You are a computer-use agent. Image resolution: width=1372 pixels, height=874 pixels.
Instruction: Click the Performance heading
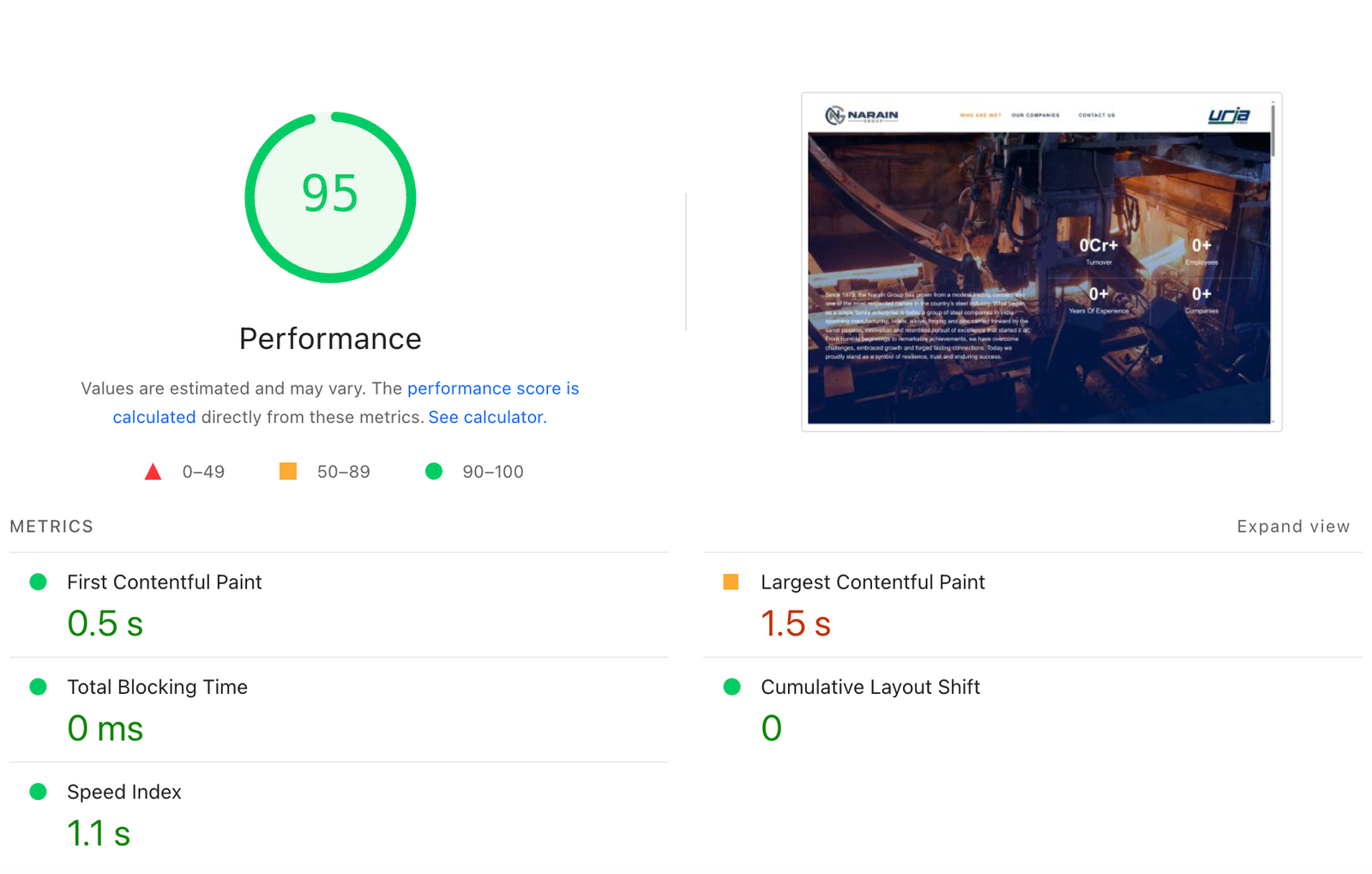click(x=330, y=339)
